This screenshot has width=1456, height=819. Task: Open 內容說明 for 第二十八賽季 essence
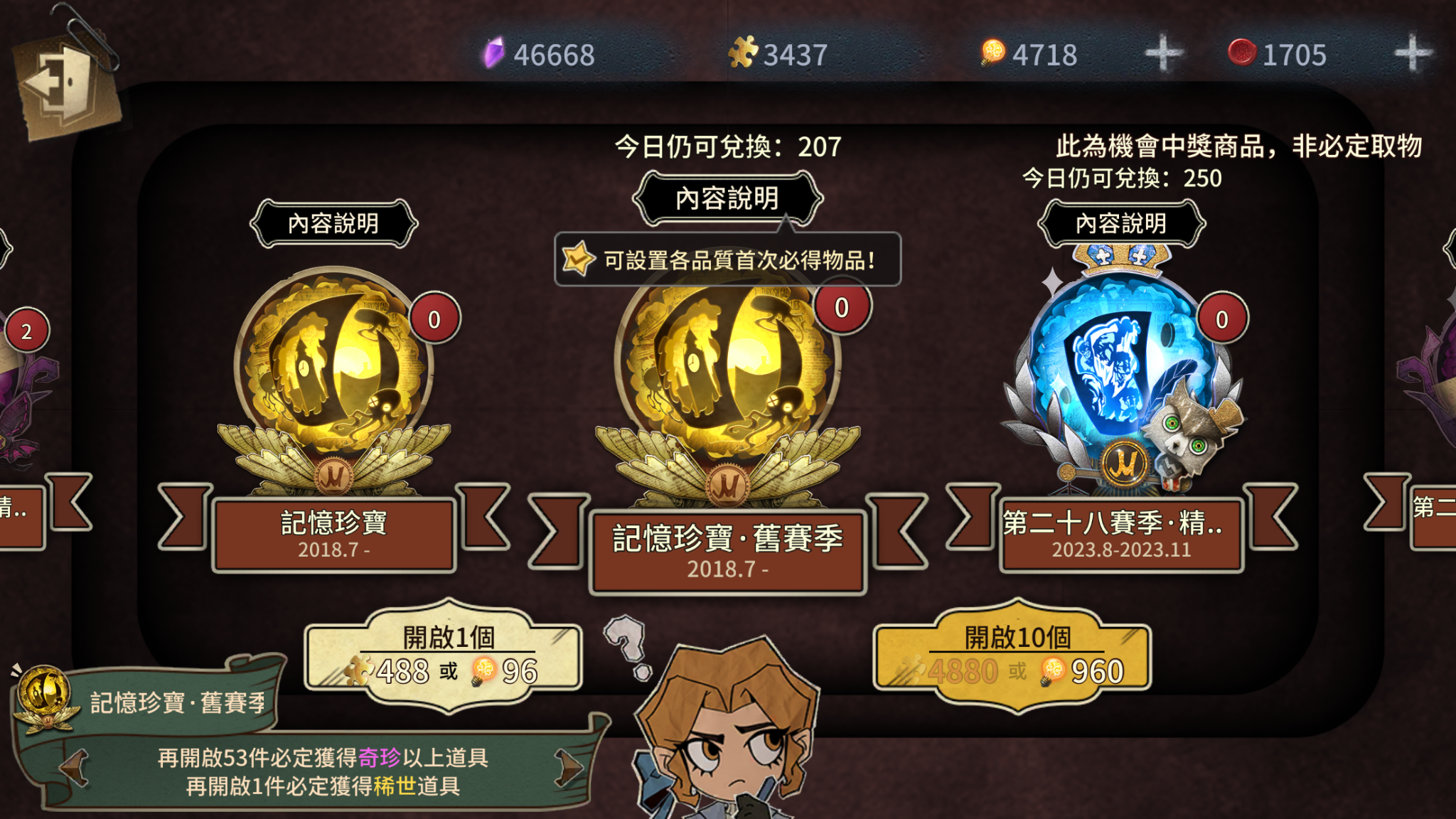tap(1121, 224)
